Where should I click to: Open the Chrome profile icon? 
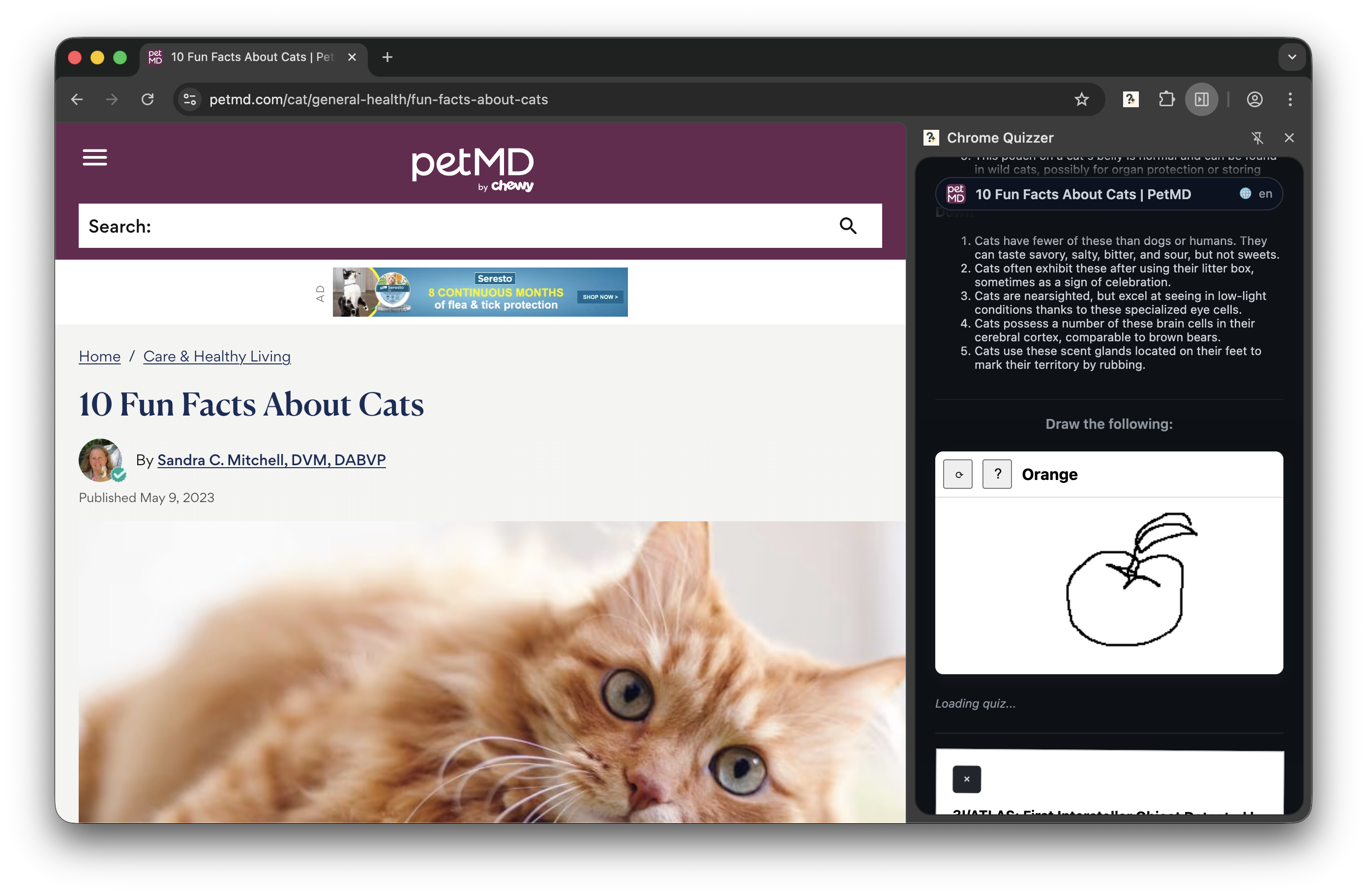tap(1254, 99)
